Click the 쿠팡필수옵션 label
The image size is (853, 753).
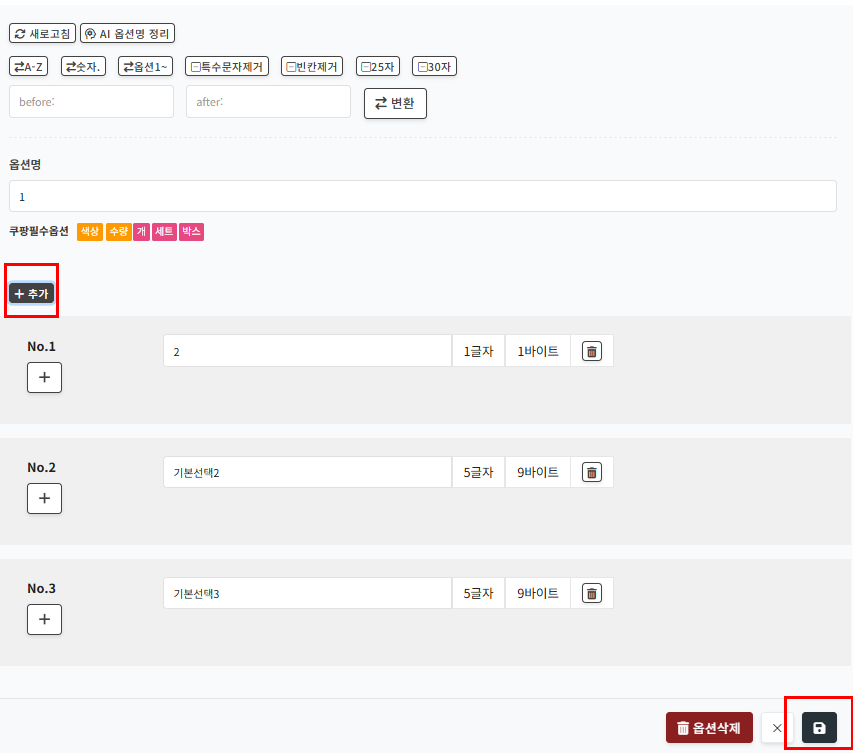[39, 231]
